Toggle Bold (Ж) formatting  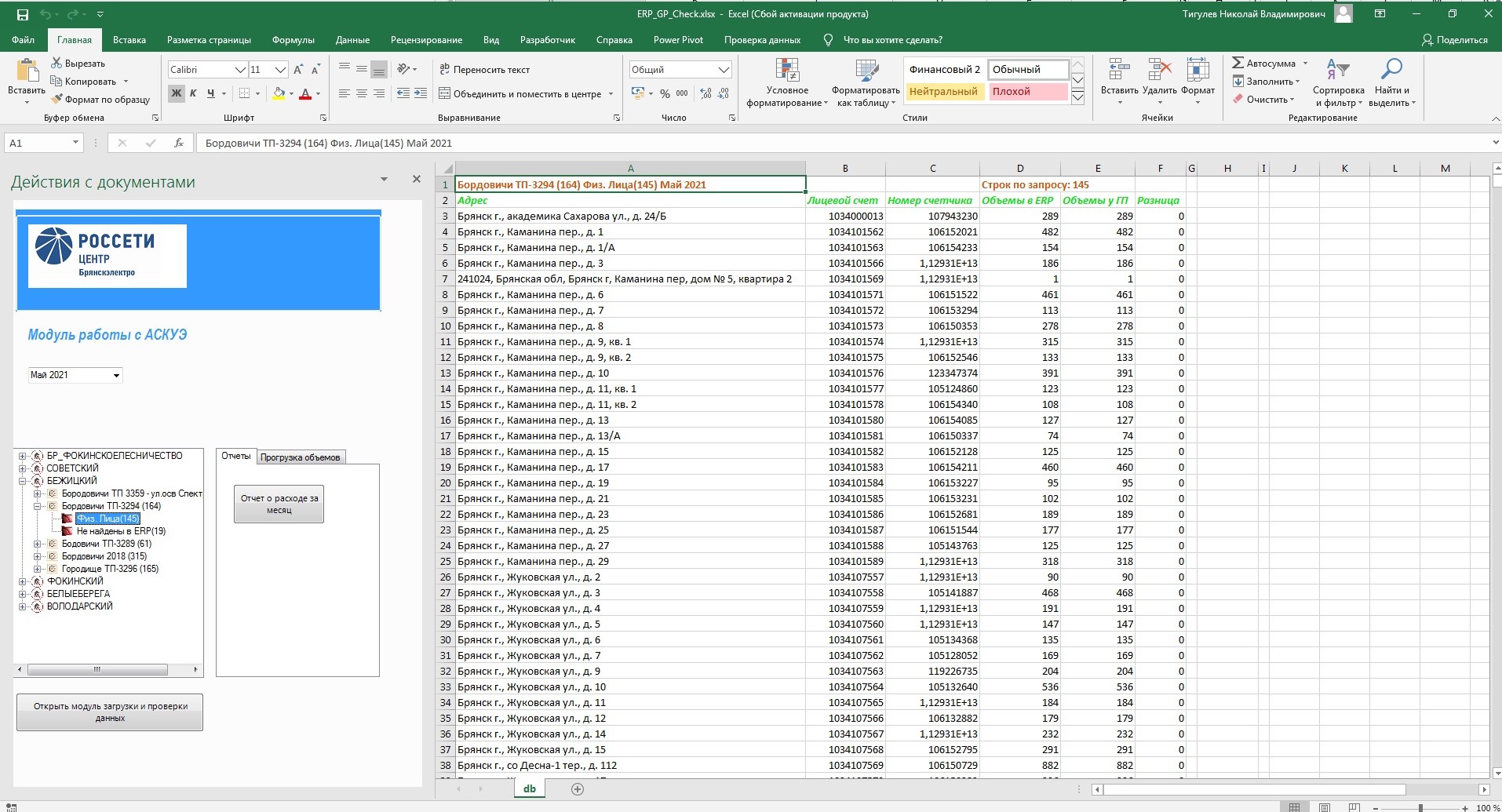176,93
